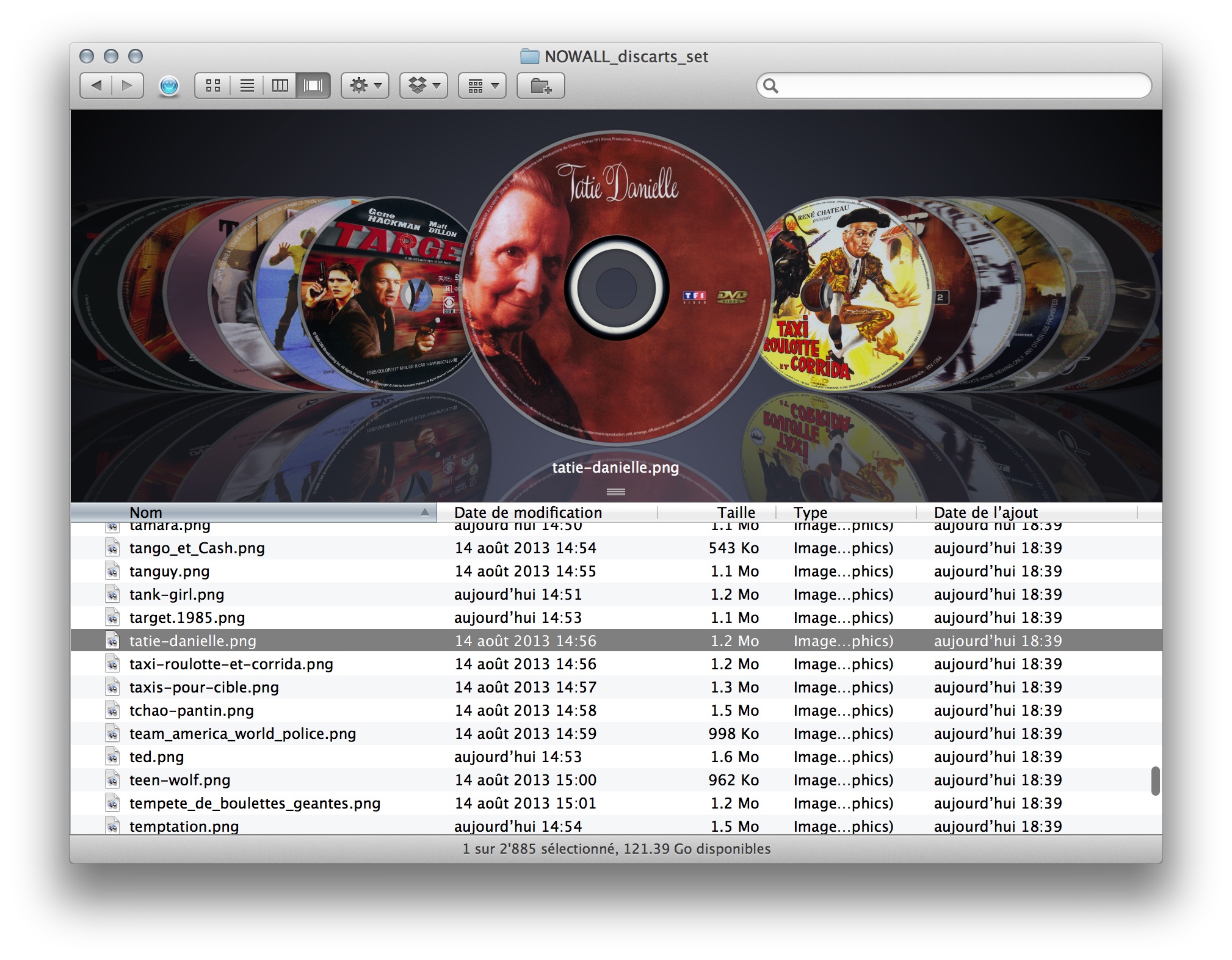Viewport: 1232px width, 960px height.
Task: Click the 14 août 2013 15:01 date
Action: (526, 803)
